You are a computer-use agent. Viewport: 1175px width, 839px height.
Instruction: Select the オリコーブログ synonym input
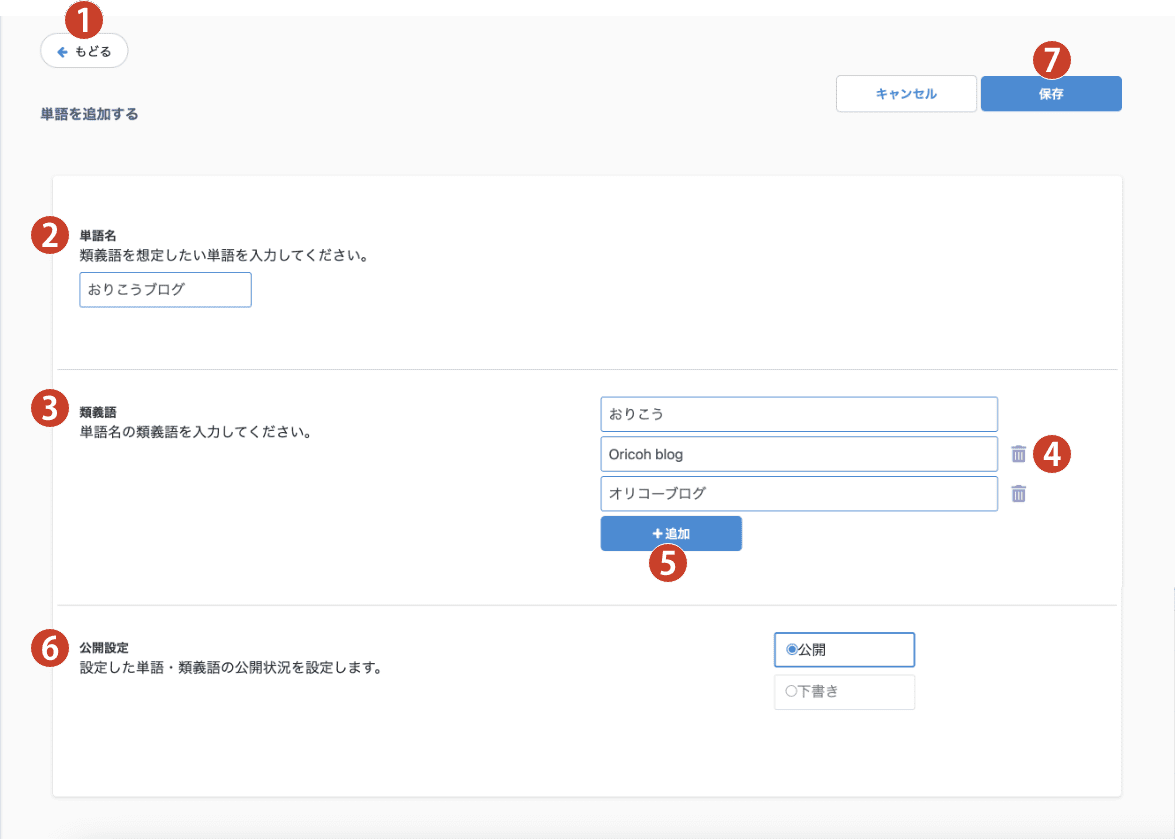pyautogui.click(x=798, y=494)
